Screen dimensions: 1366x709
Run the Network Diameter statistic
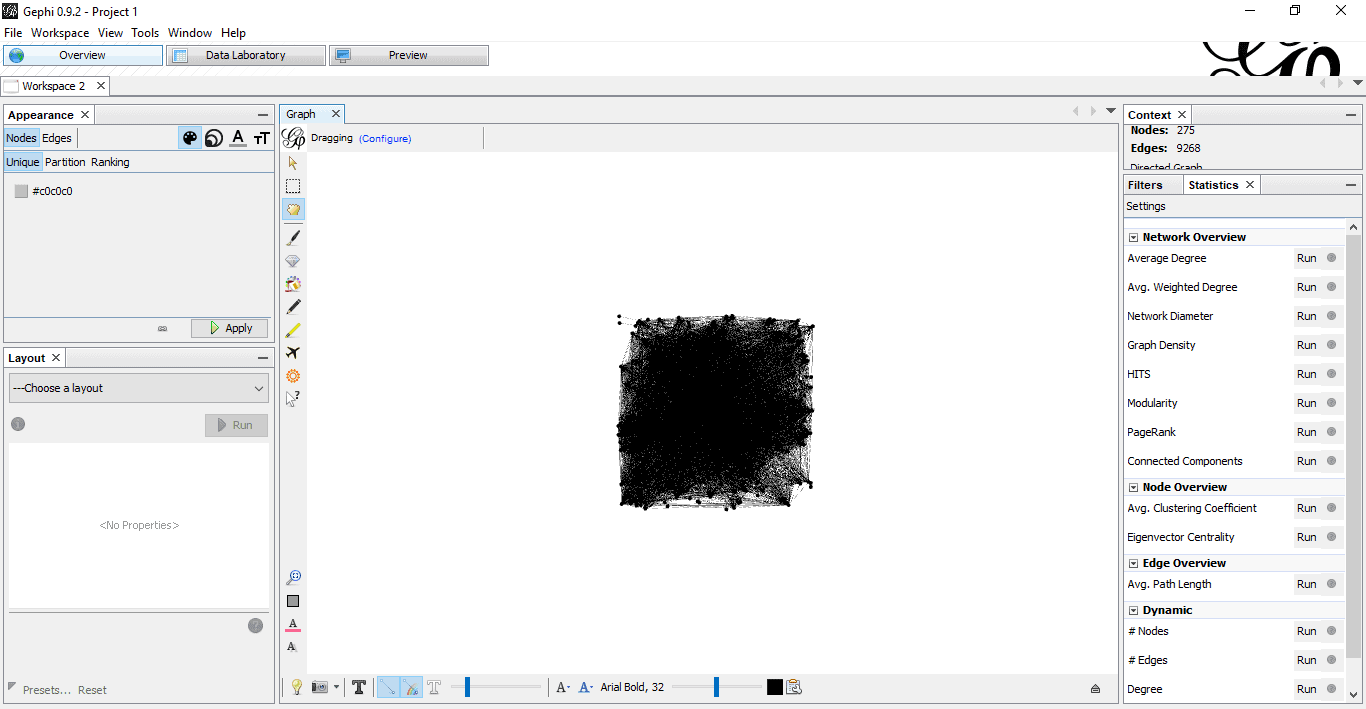(x=1307, y=316)
